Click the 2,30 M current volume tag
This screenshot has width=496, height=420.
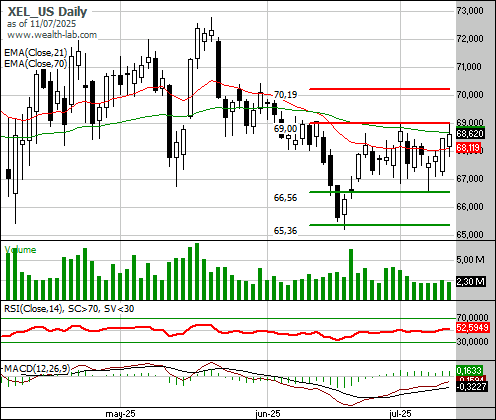pyautogui.click(x=471, y=282)
